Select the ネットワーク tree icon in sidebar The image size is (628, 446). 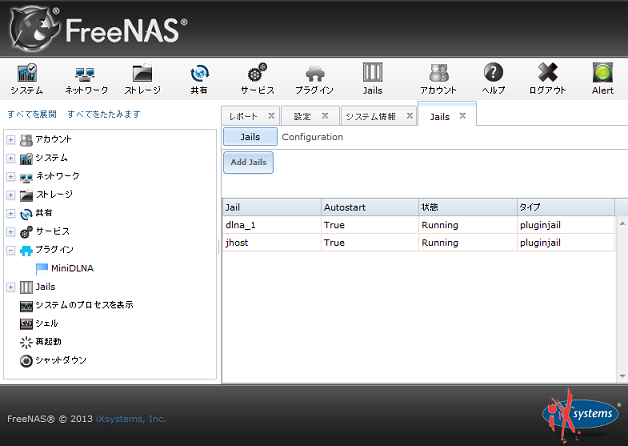pyautogui.click(x=26, y=177)
